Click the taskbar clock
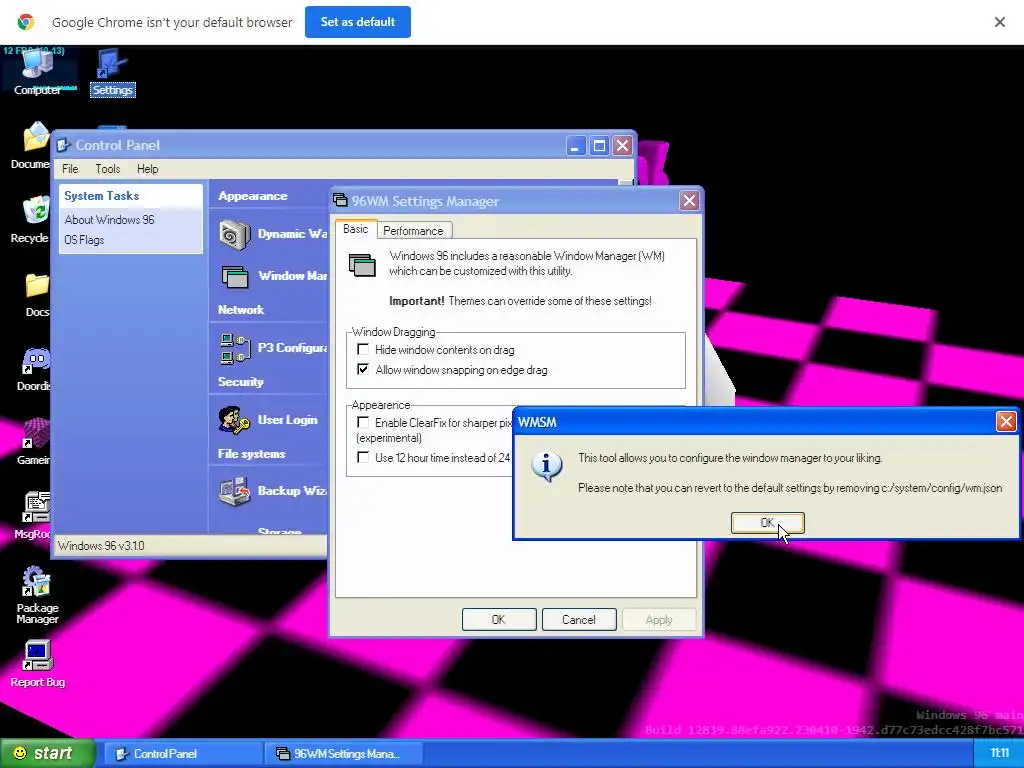1024x768 pixels. pos(999,754)
